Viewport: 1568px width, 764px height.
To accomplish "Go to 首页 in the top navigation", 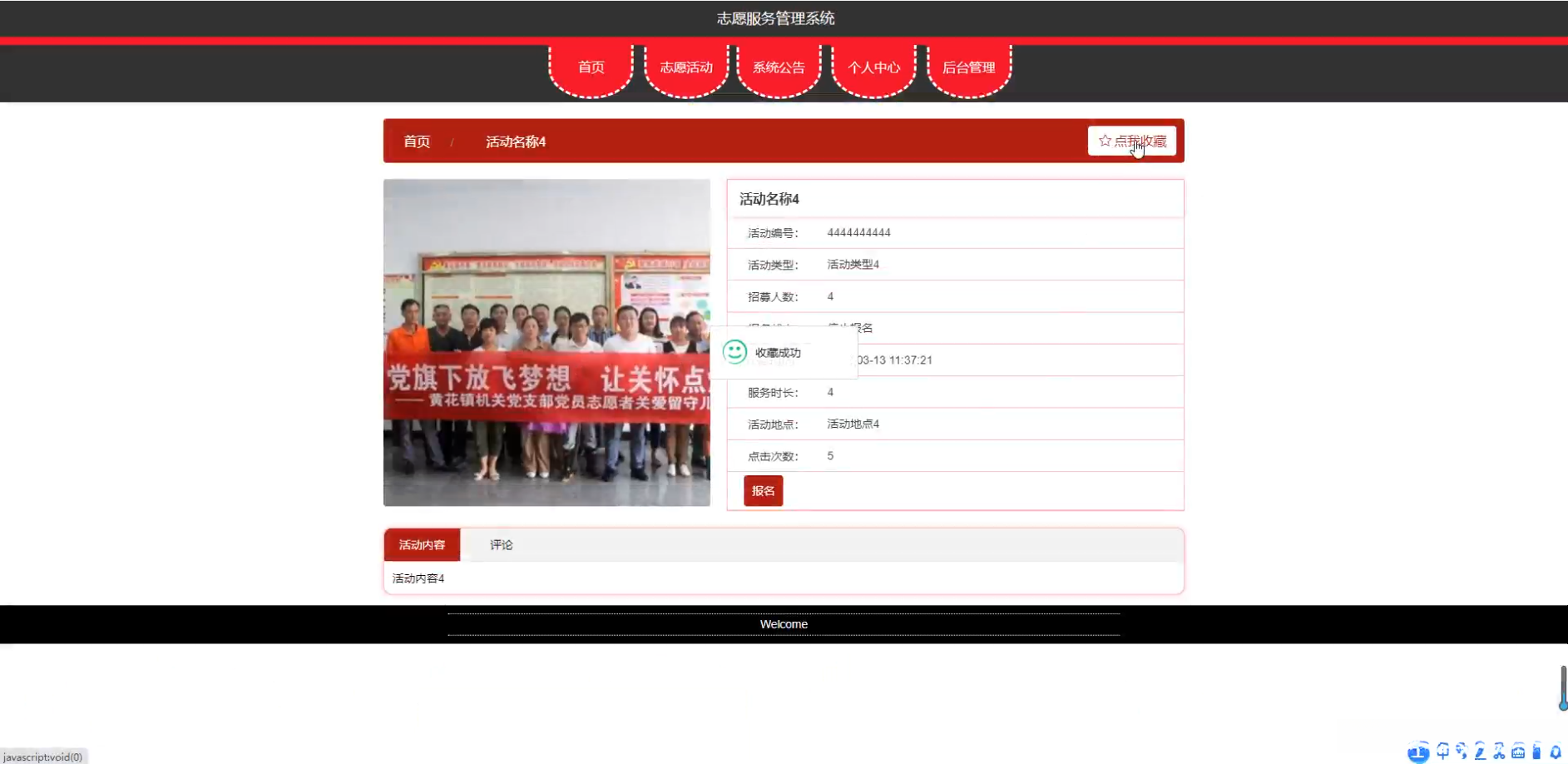I will pyautogui.click(x=591, y=67).
